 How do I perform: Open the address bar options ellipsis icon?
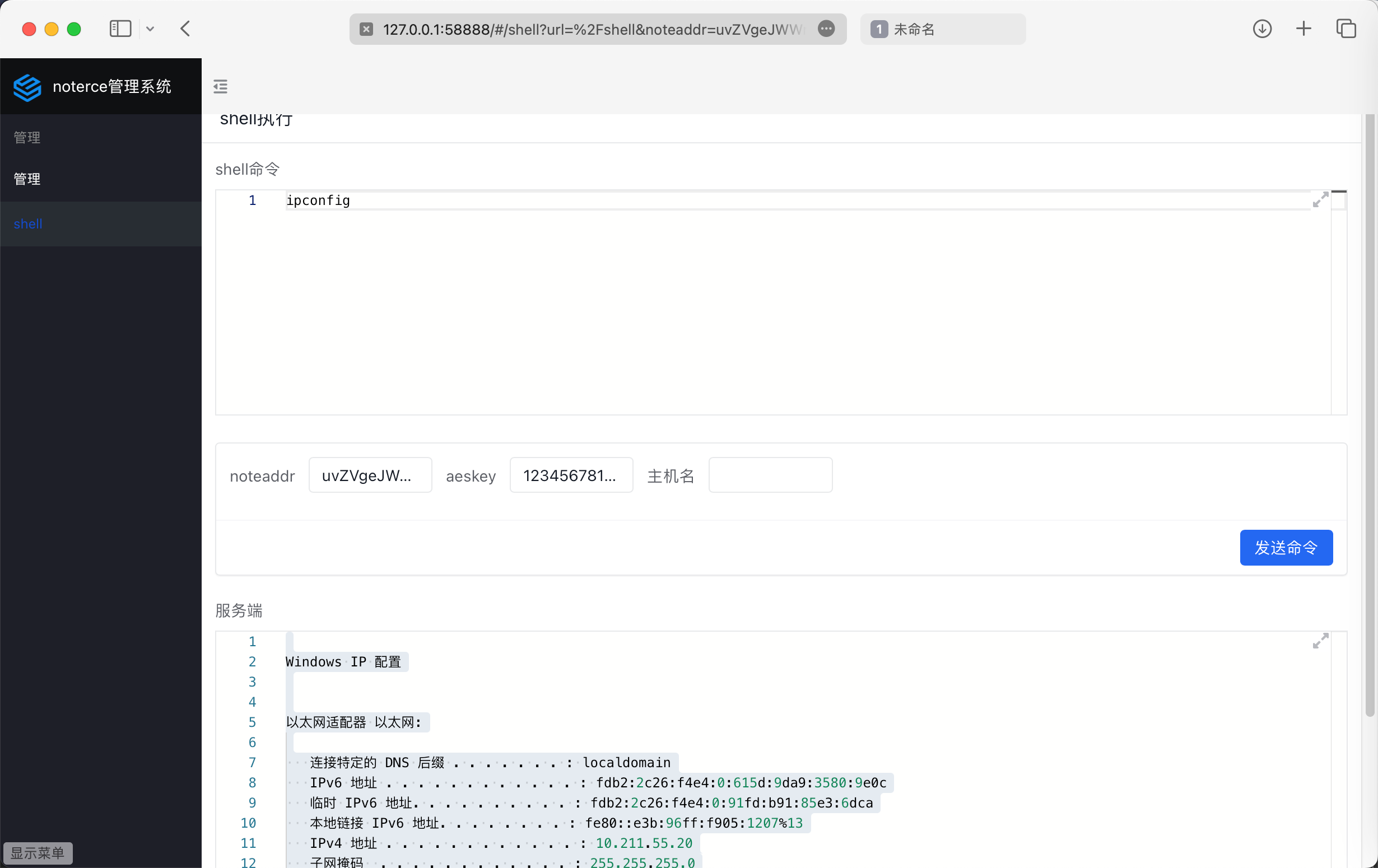pyautogui.click(x=826, y=29)
